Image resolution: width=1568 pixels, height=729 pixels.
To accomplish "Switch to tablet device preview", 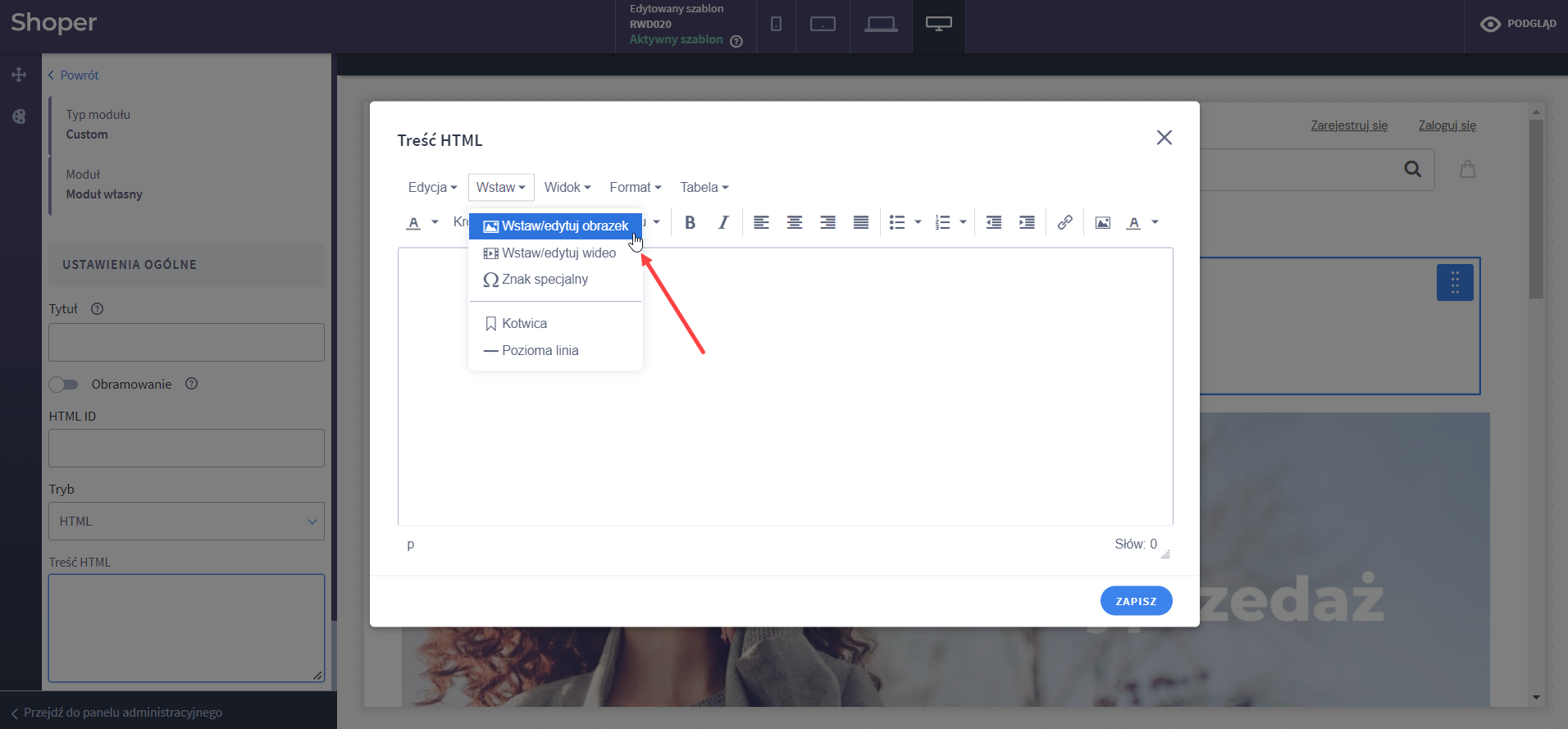I will point(823,25).
